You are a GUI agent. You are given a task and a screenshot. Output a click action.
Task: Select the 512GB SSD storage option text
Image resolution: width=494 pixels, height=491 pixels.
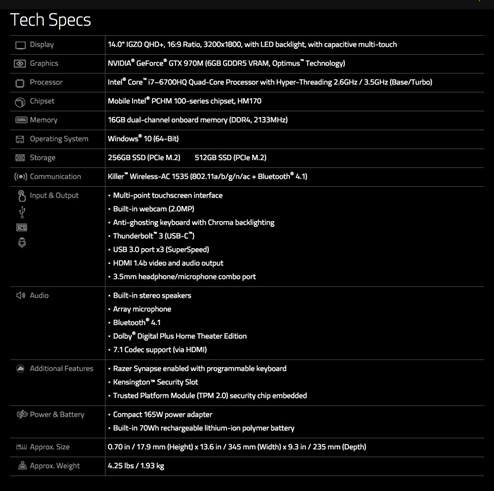coord(230,158)
